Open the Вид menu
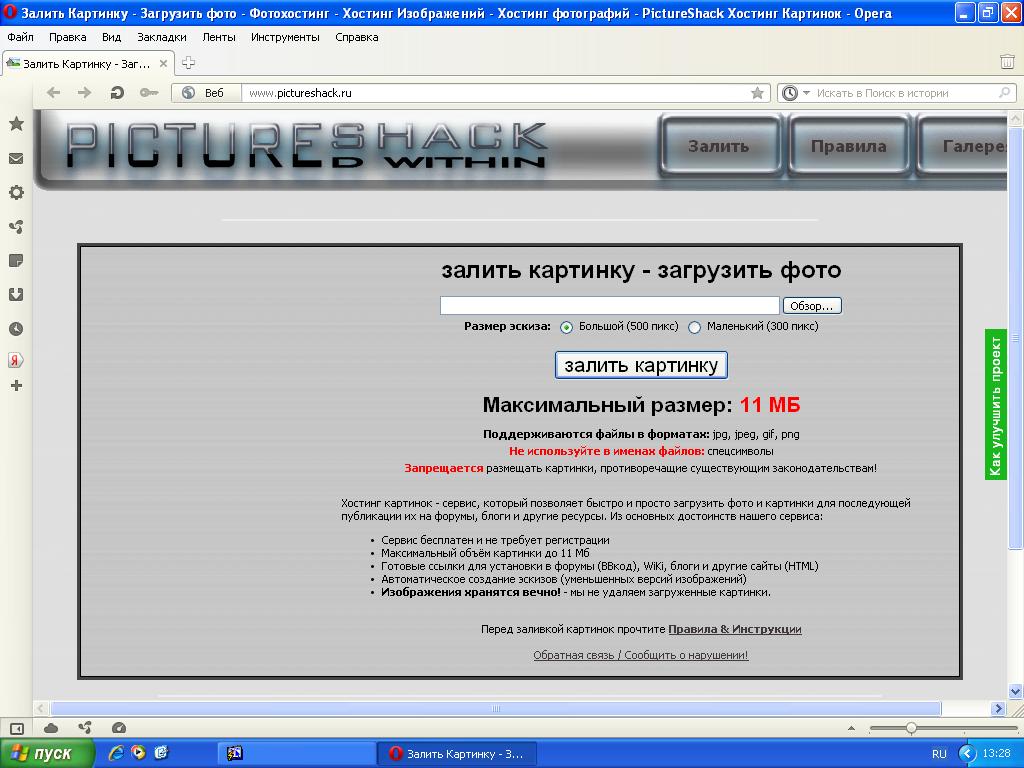The image size is (1024, 768). point(112,37)
